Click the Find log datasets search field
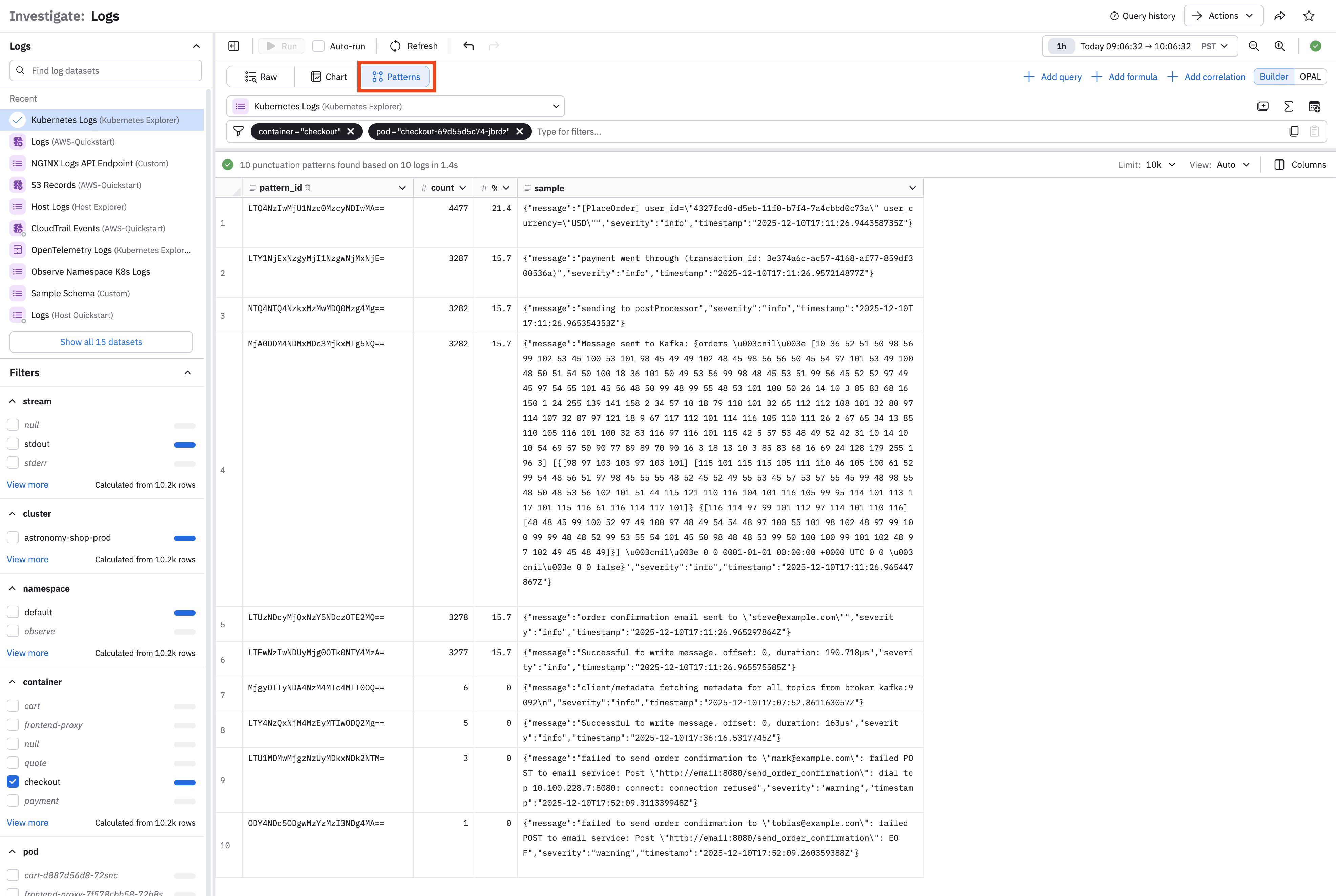Screen dimensions: 1336x896 (x=106, y=71)
